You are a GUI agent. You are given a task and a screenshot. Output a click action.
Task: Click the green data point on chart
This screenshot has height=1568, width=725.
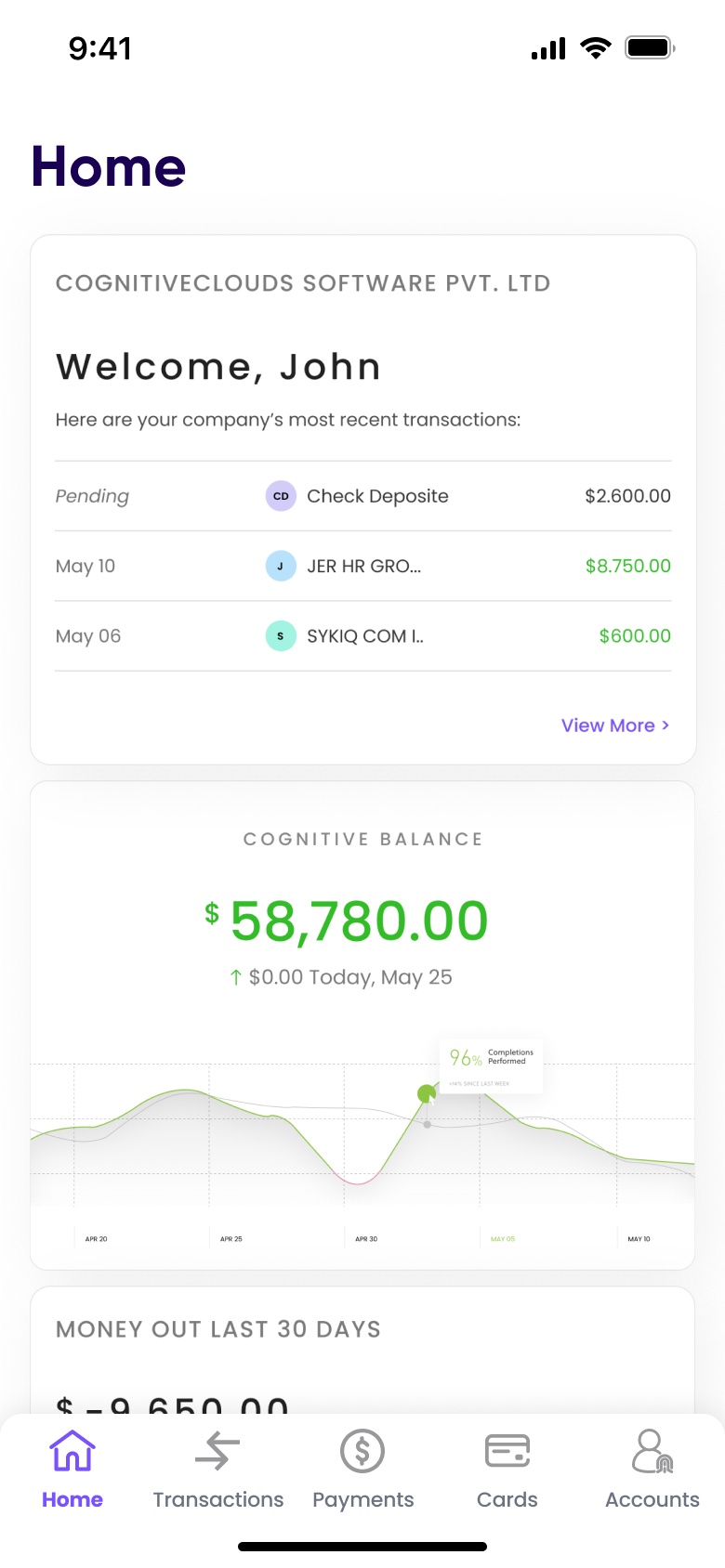pyautogui.click(x=427, y=1093)
